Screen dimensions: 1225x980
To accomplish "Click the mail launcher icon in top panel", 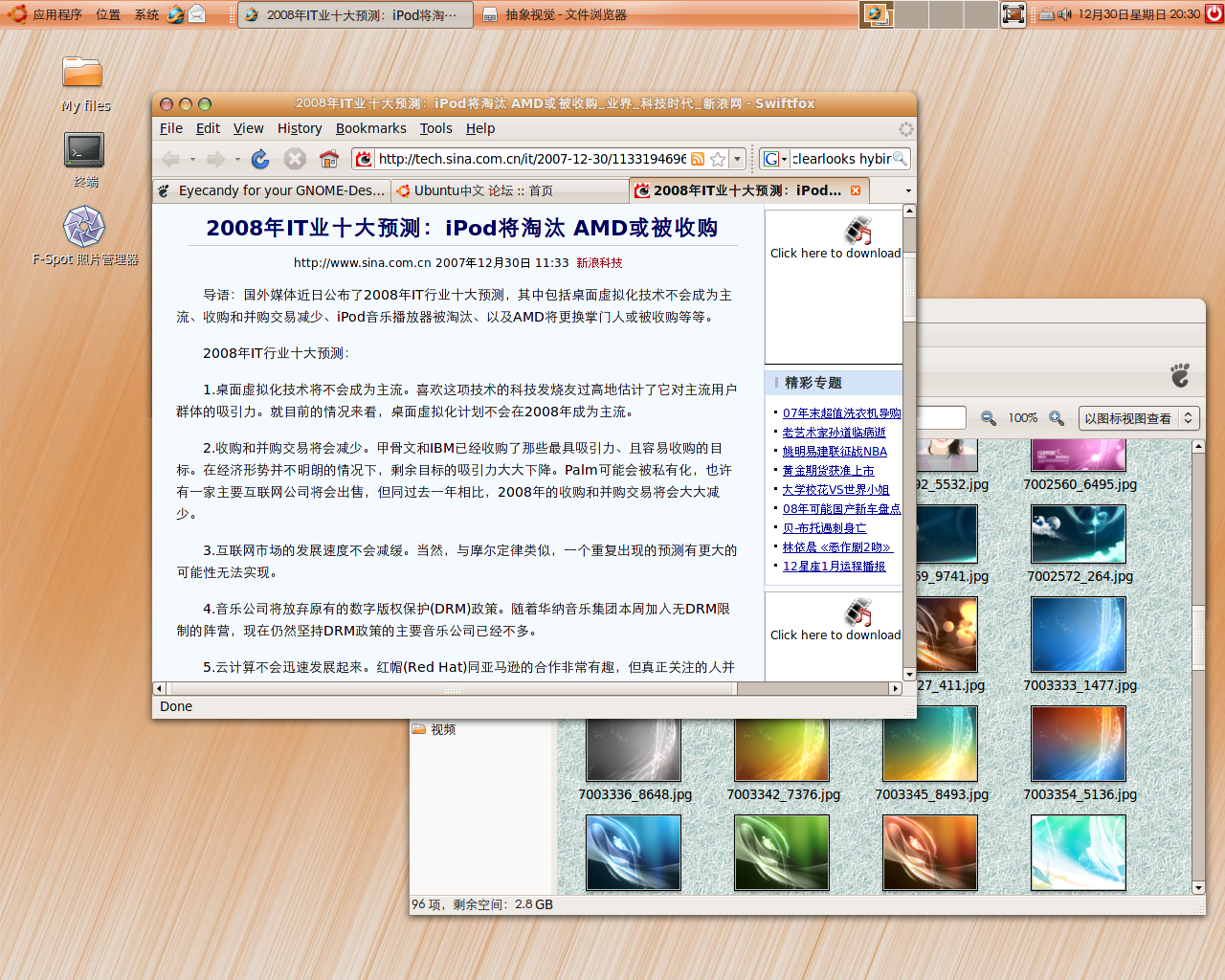I will point(196,14).
